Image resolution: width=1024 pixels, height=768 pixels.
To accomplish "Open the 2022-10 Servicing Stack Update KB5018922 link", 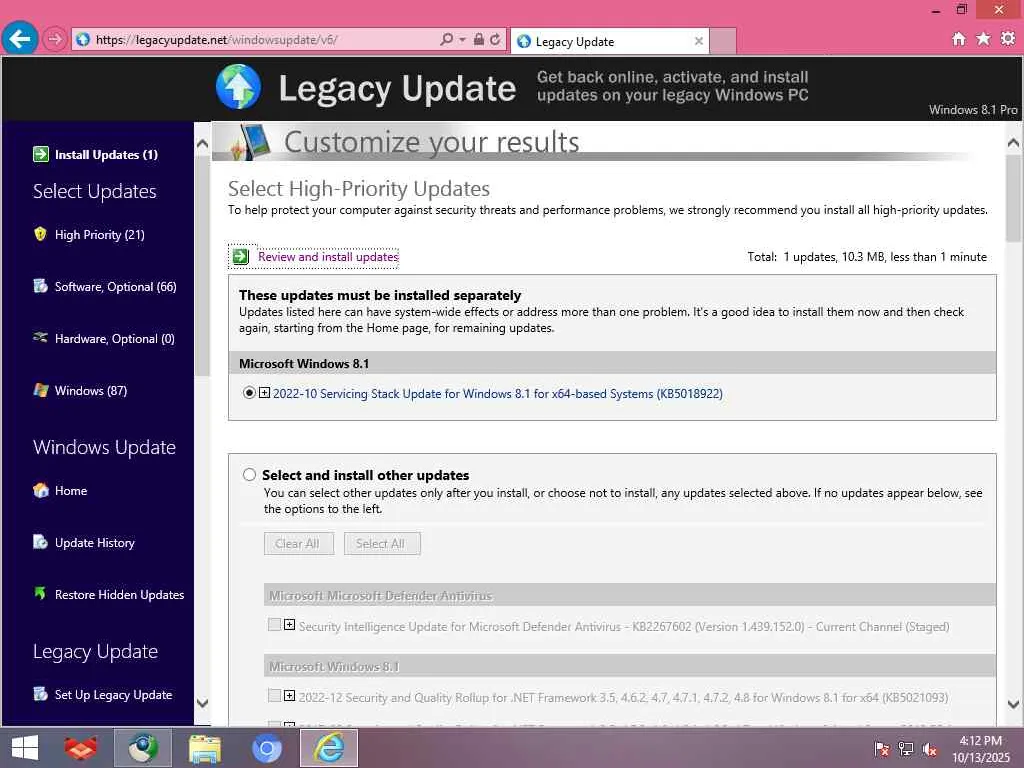I will (x=498, y=394).
